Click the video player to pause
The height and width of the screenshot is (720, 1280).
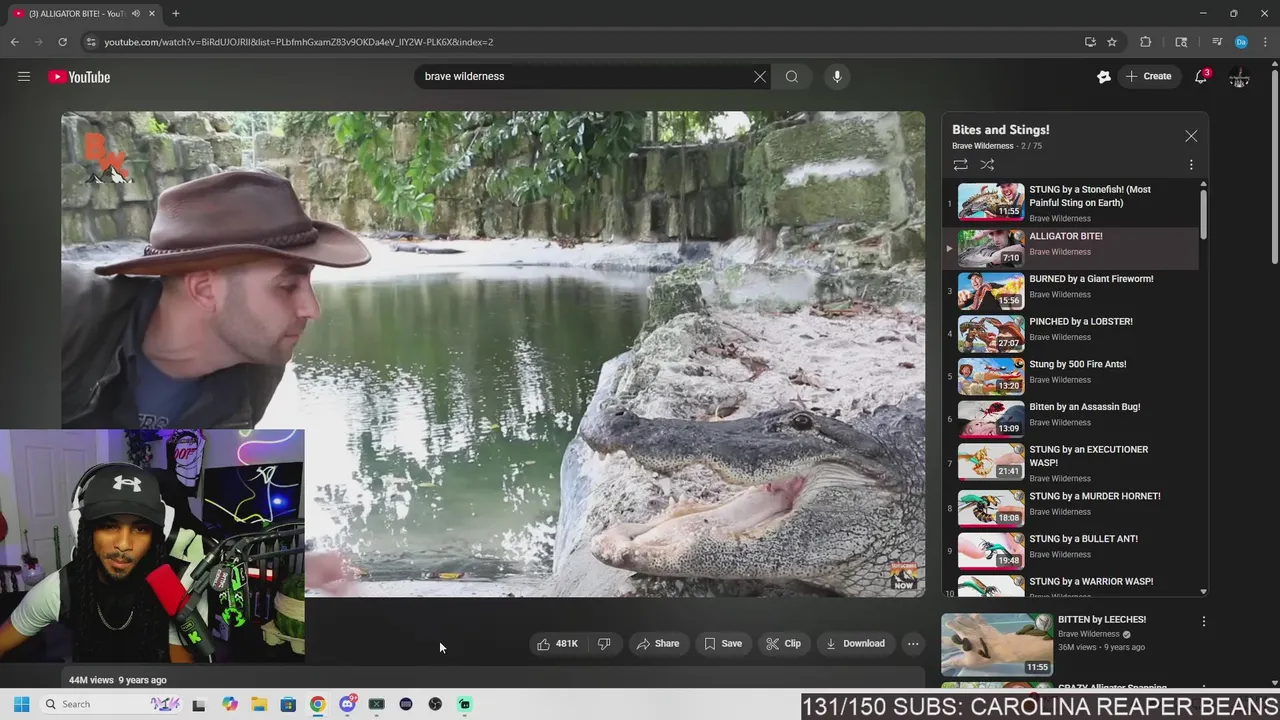coord(493,354)
